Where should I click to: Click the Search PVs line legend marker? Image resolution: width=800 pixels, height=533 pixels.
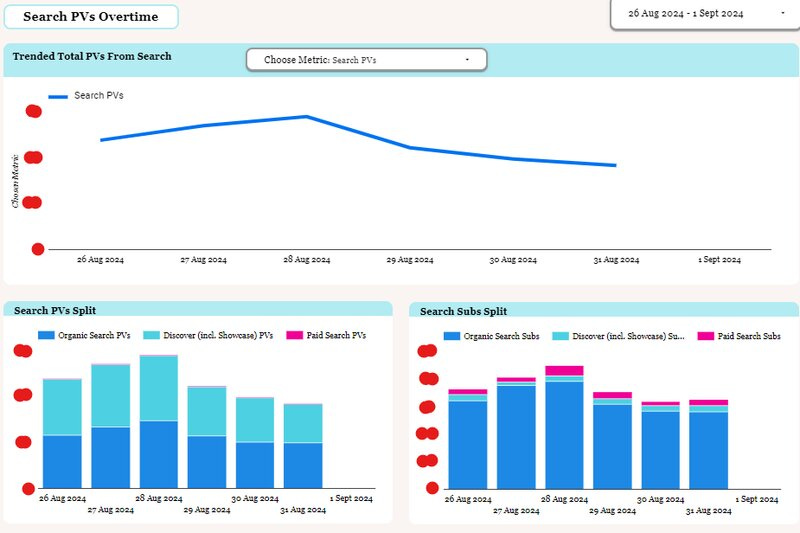pyautogui.click(x=58, y=96)
